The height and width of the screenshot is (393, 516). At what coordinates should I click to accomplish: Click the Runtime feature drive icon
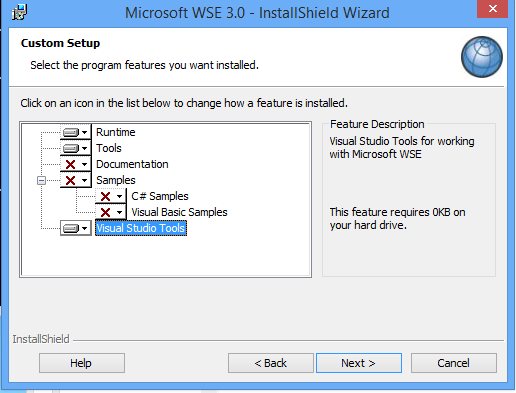(x=71, y=132)
